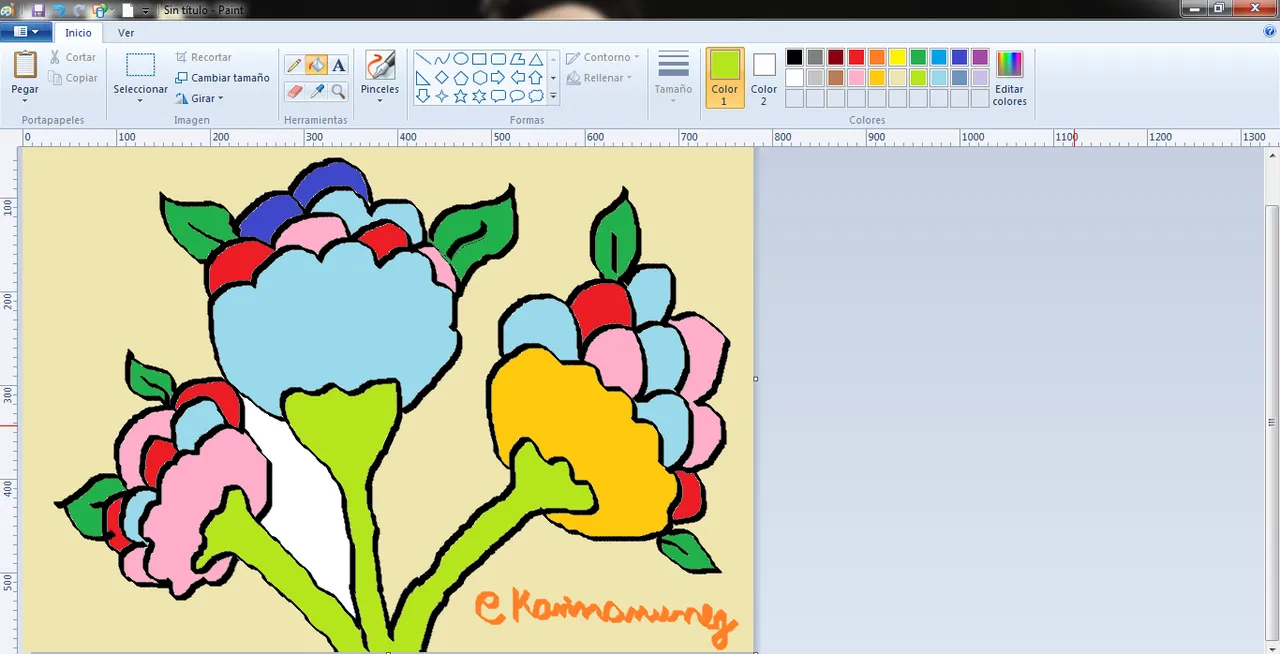Choose the Rounded rectangular callout shape

[498, 96]
